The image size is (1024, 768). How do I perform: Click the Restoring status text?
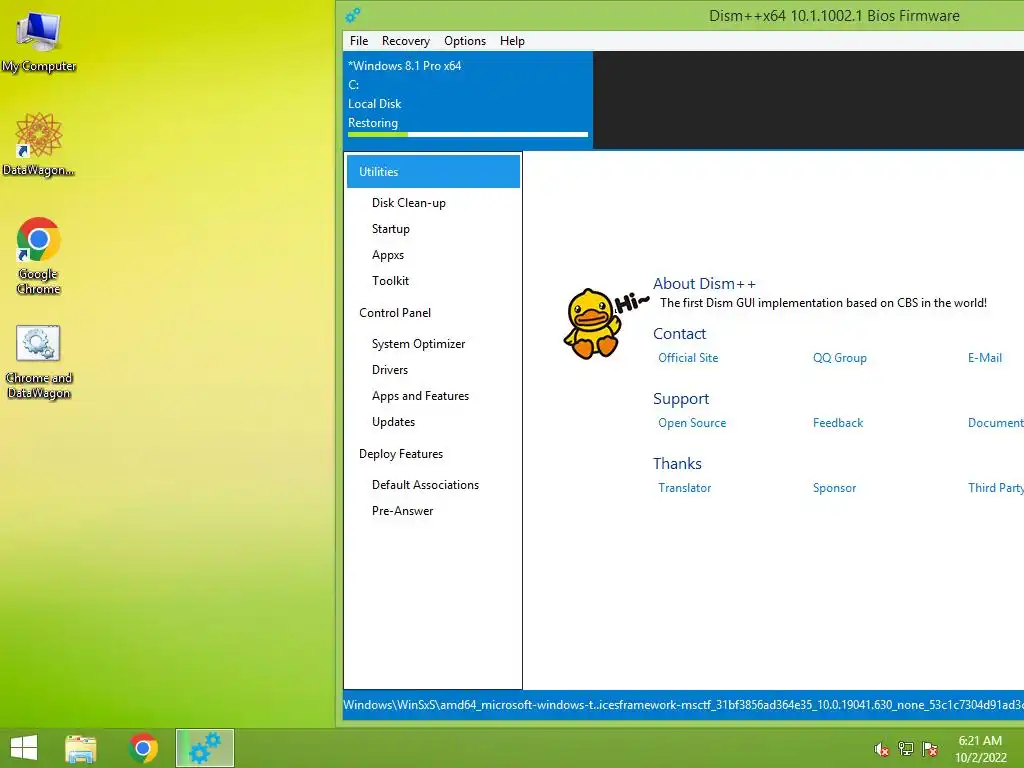[x=373, y=123]
